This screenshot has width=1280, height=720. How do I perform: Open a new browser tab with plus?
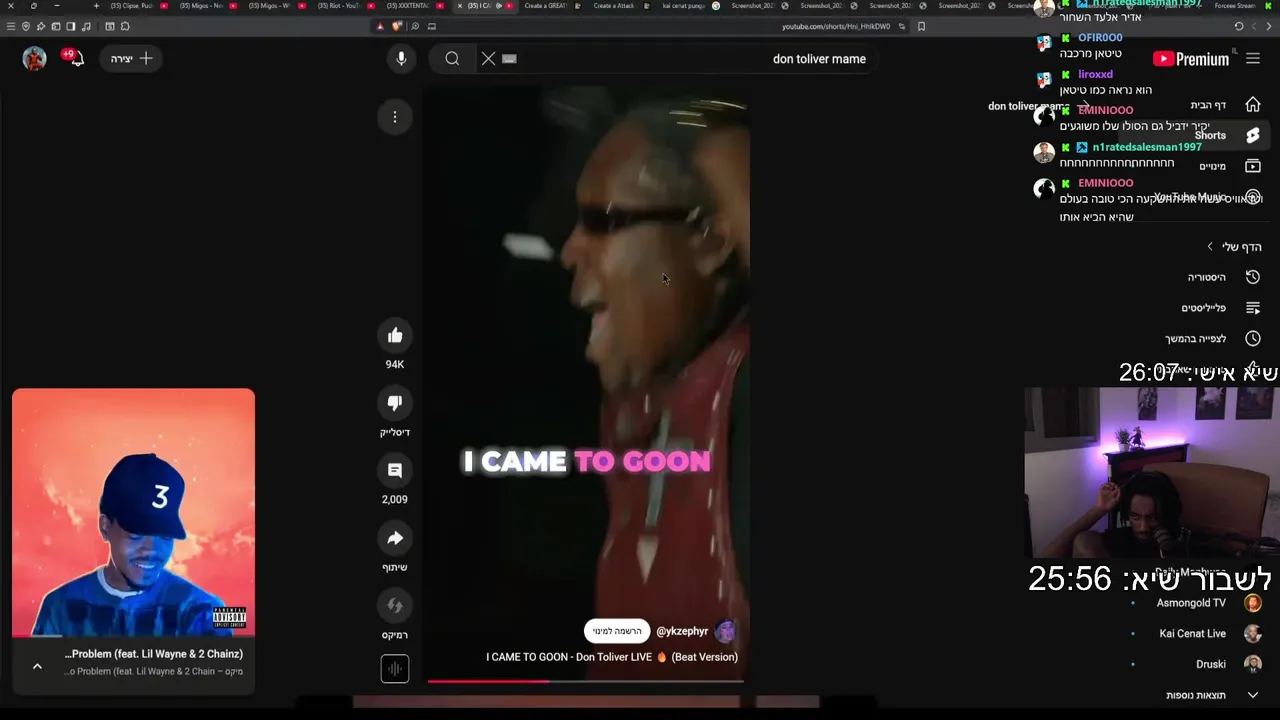tap(96, 6)
